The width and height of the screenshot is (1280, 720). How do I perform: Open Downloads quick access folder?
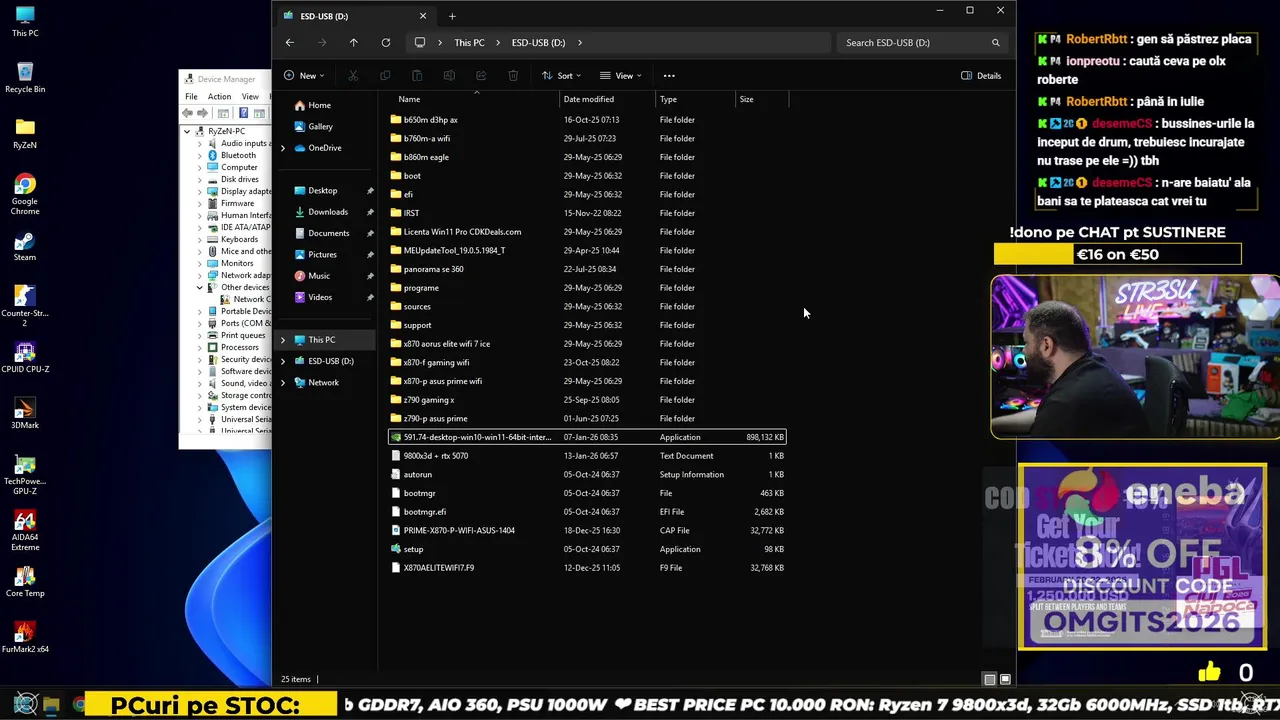[x=328, y=212]
